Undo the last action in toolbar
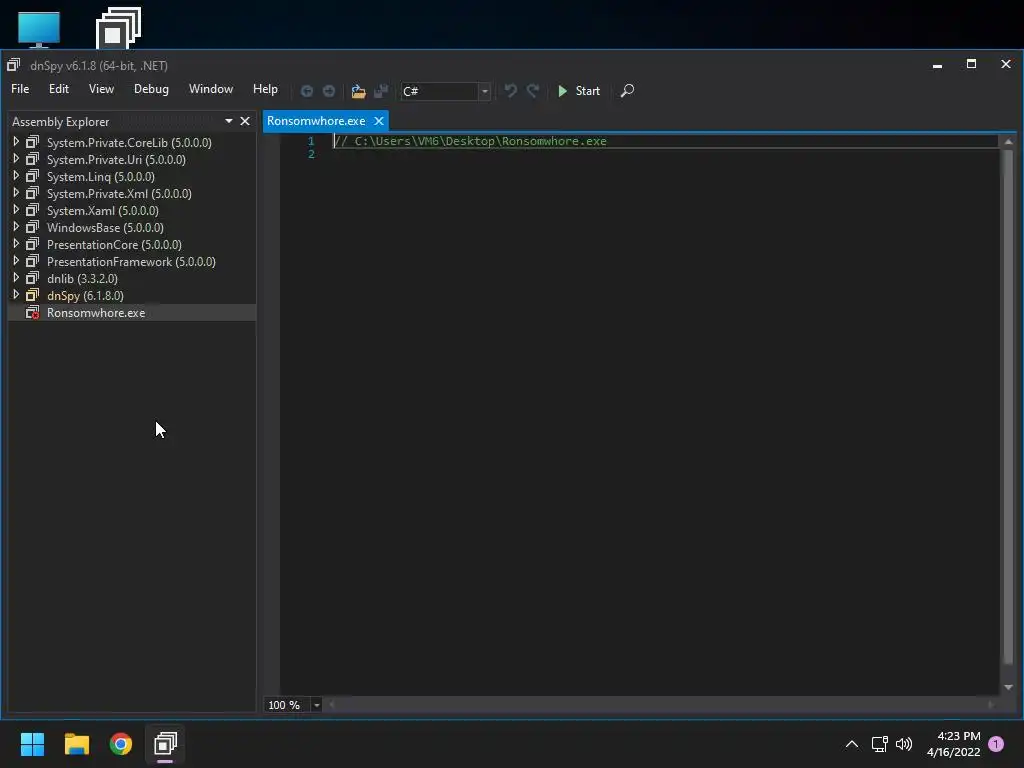Screen dimensions: 1024x768 (510, 91)
